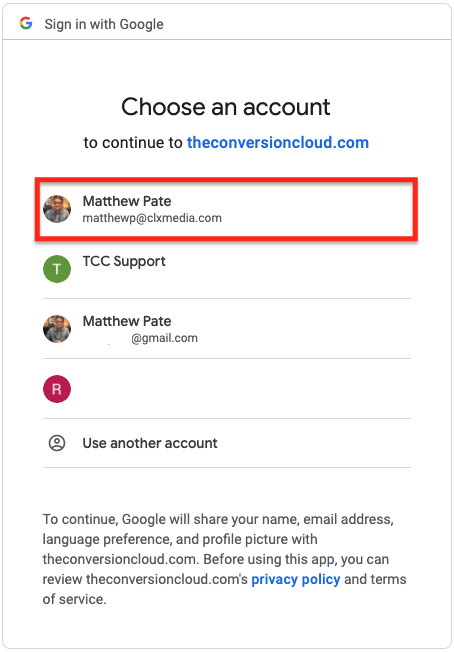Image resolution: width=454 pixels, height=652 pixels.
Task: Click the profile photo of the gmail.com account
Action: tap(57, 329)
